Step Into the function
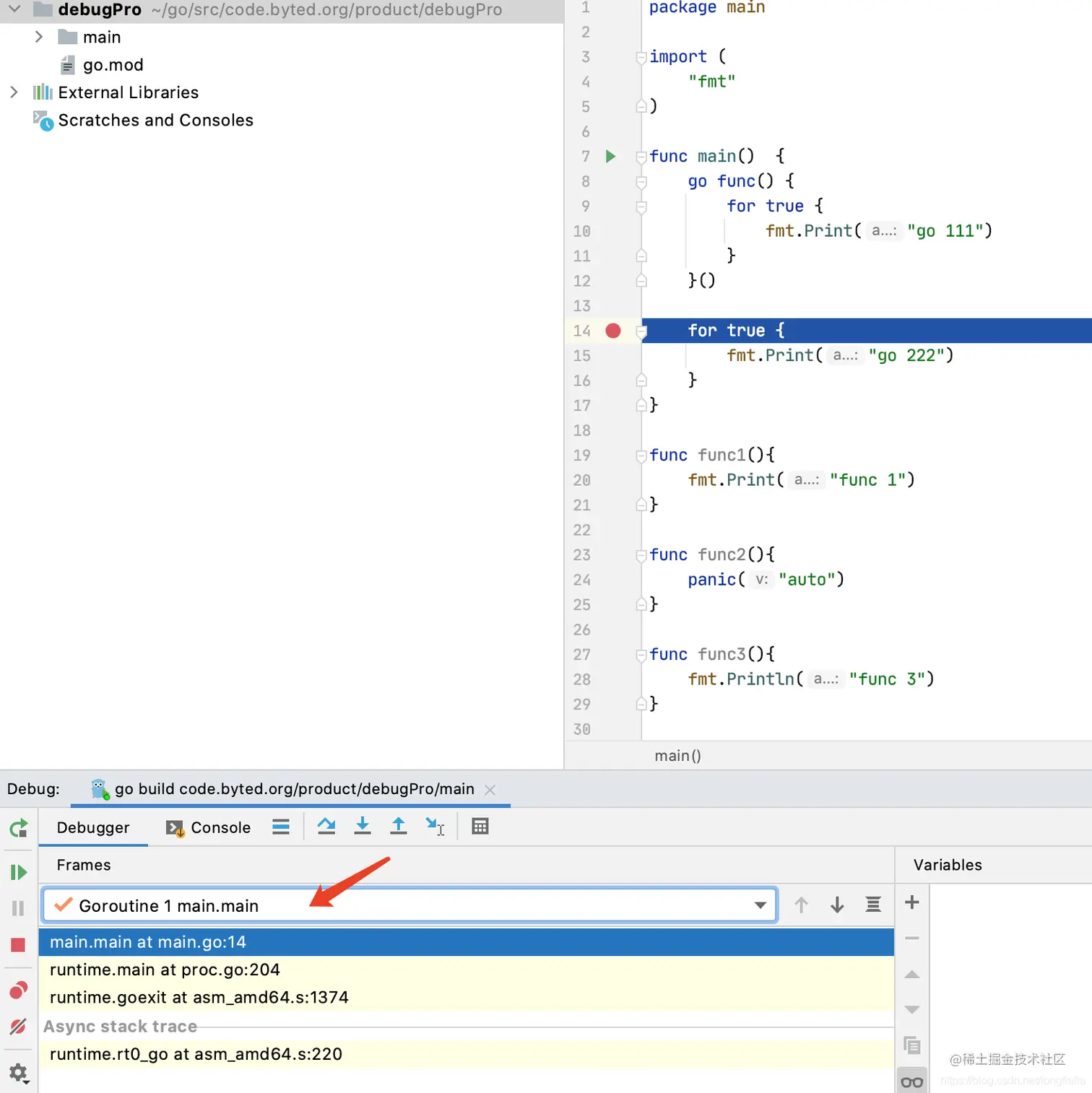Viewport: 1092px width, 1093px height. pos(363,827)
